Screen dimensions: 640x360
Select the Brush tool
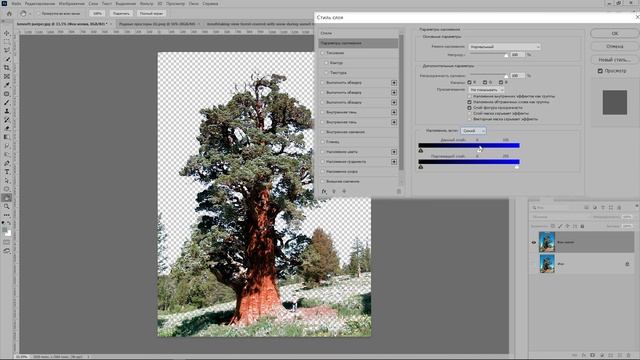[7, 102]
